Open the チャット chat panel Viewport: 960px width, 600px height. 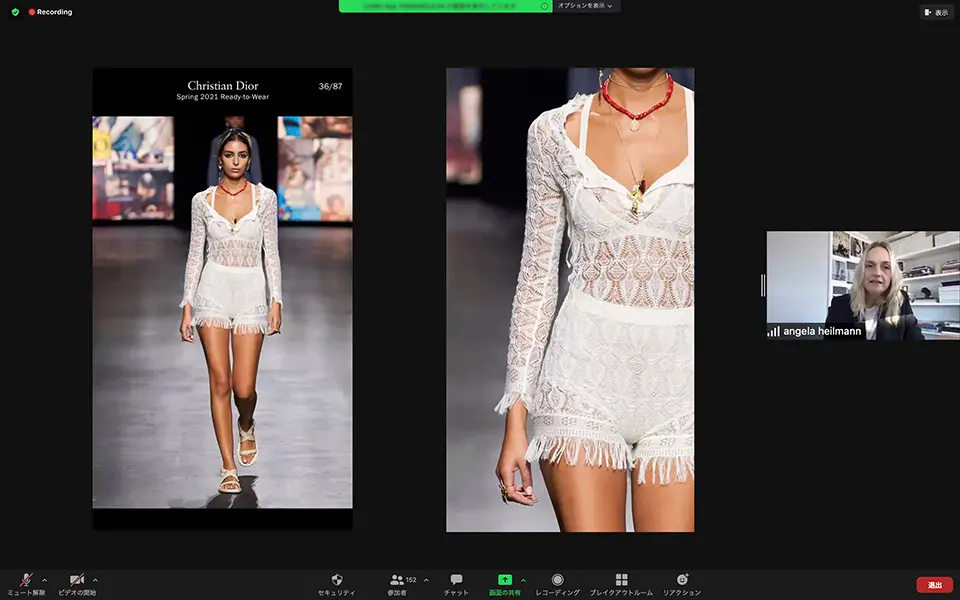pos(456,584)
